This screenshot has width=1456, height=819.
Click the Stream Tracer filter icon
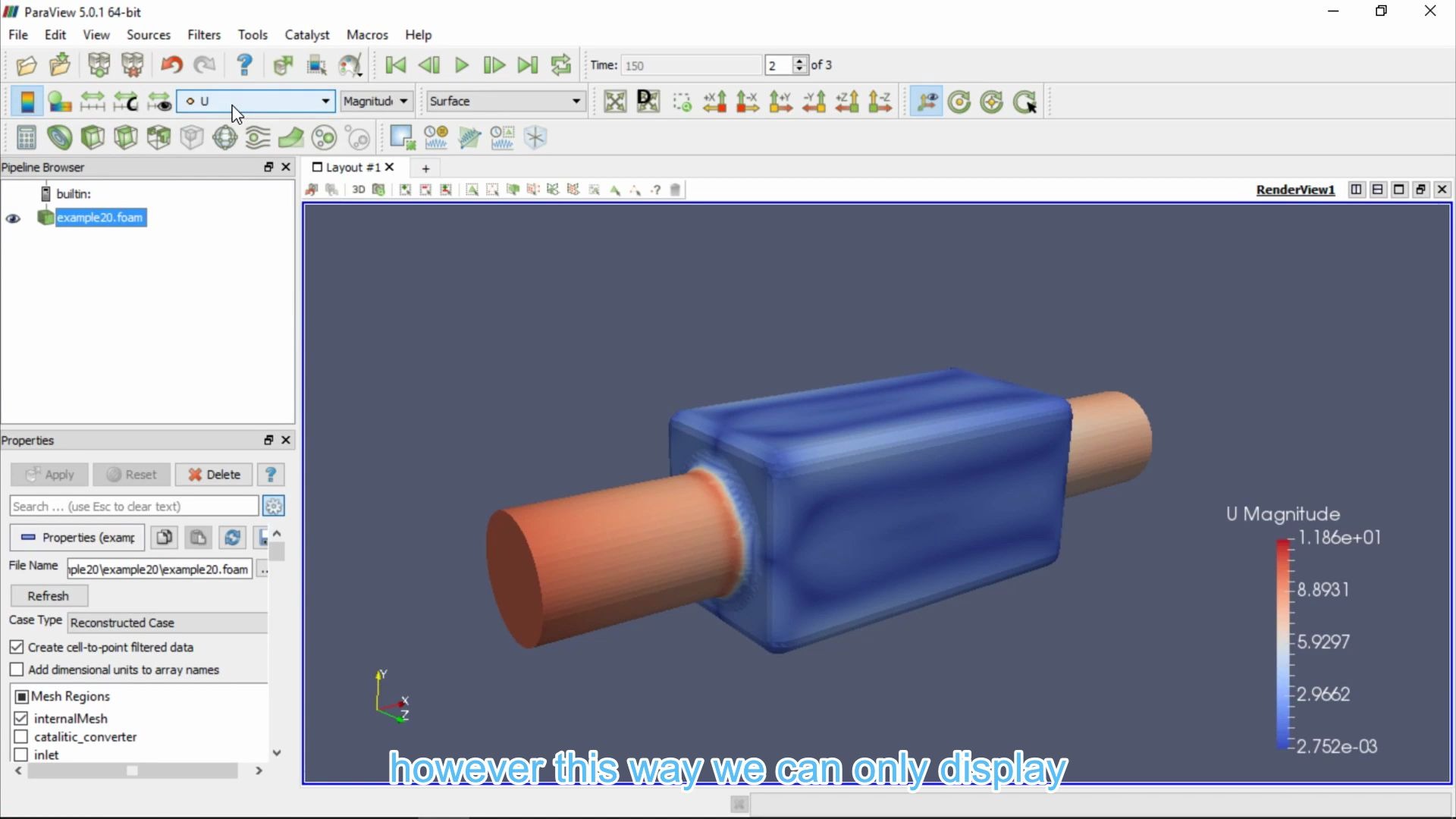(258, 138)
